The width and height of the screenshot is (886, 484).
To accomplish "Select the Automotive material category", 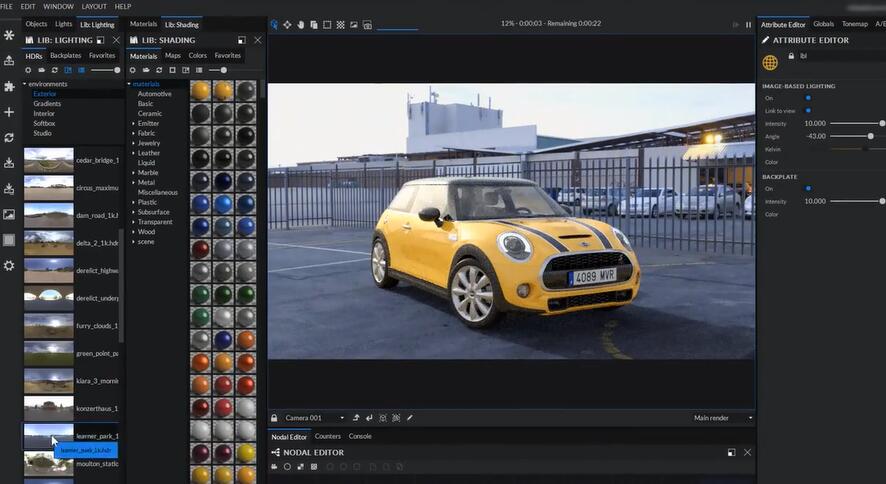I will coord(154,94).
